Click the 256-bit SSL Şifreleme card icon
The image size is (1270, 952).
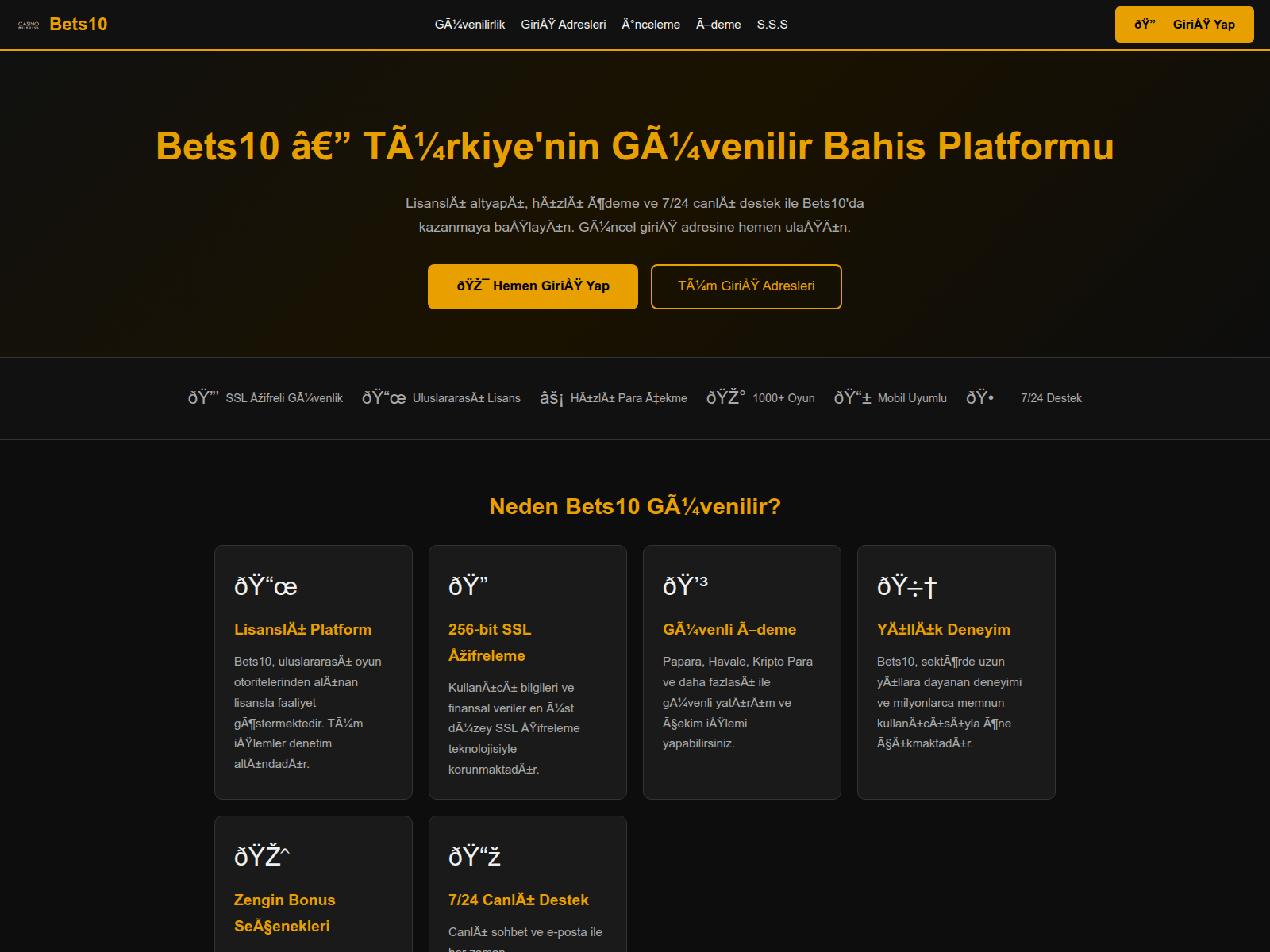[x=468, y=586]
